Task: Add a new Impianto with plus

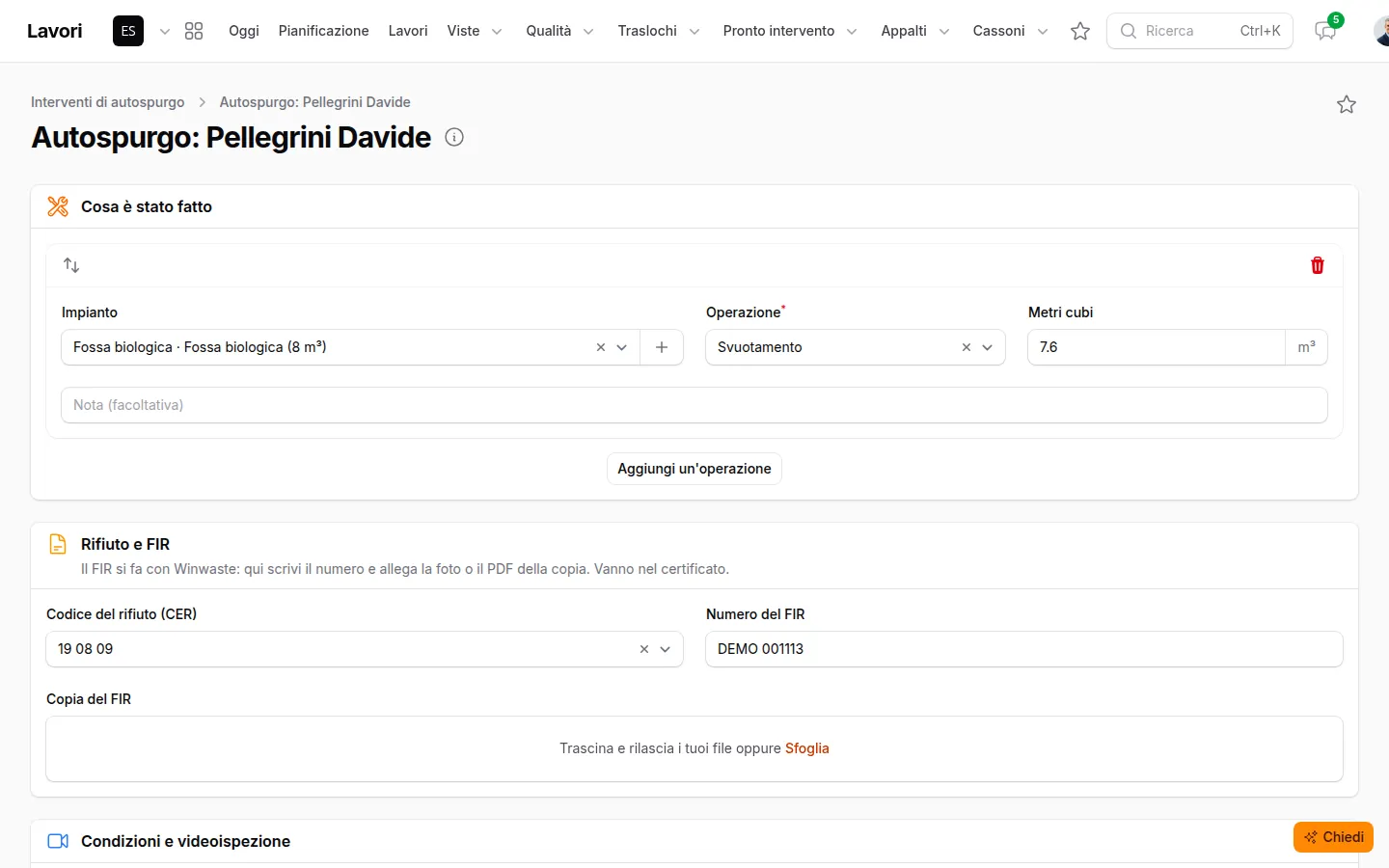Action: click(x=662, y=347)
